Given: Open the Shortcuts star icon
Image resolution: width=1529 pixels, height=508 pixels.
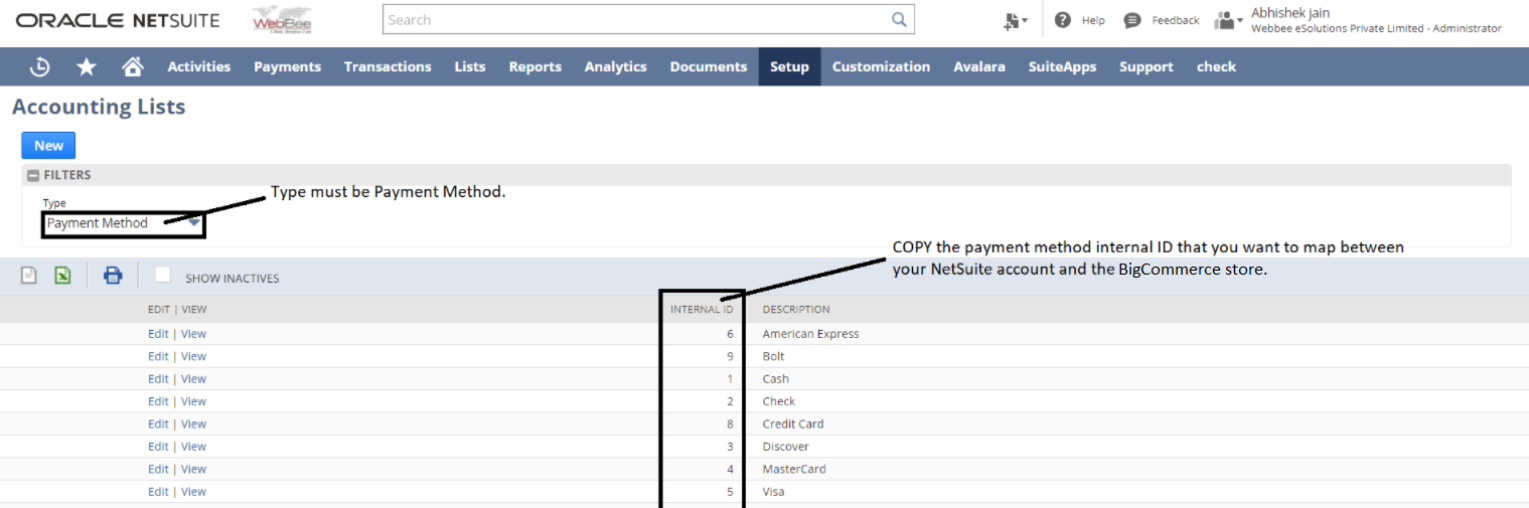Looking at the screenshot, I should (x=87, y=67).
